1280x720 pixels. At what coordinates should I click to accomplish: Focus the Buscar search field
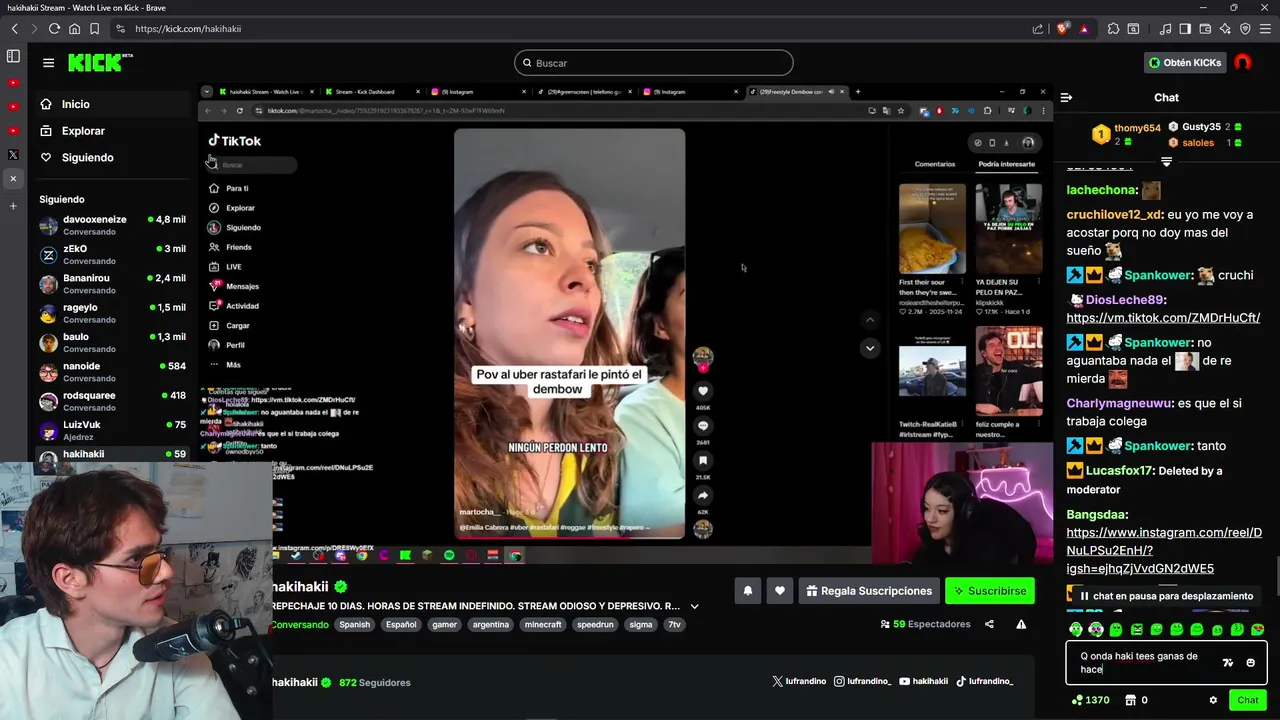[654, 63]
